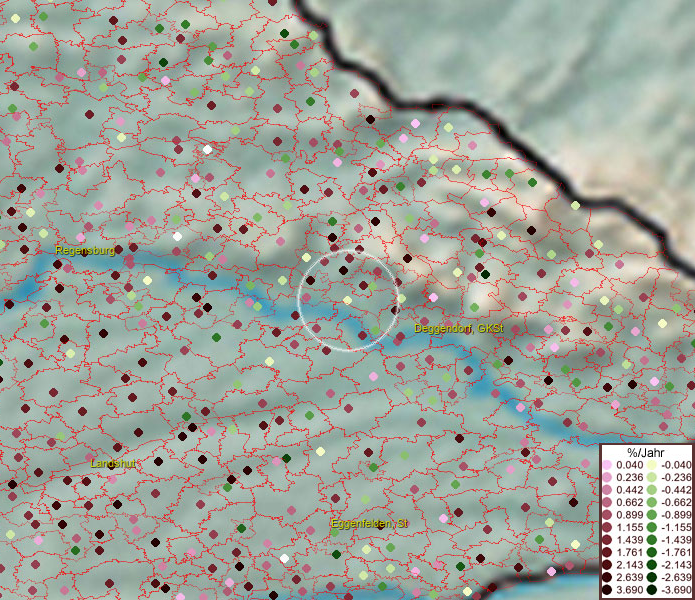
Task: Pick the swatch beside 0.442
Action: [607, 490]
